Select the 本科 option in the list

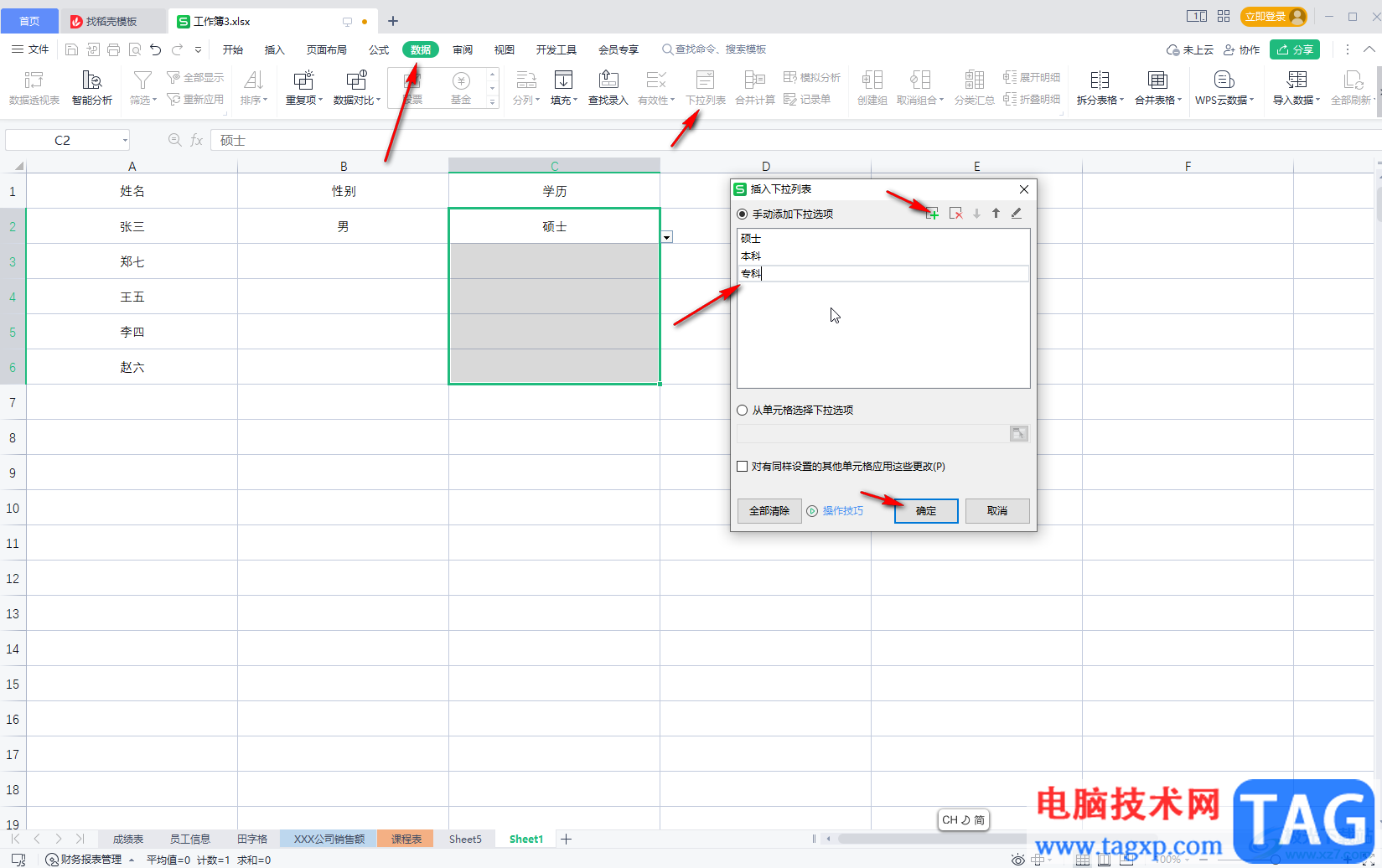(883, 256)
